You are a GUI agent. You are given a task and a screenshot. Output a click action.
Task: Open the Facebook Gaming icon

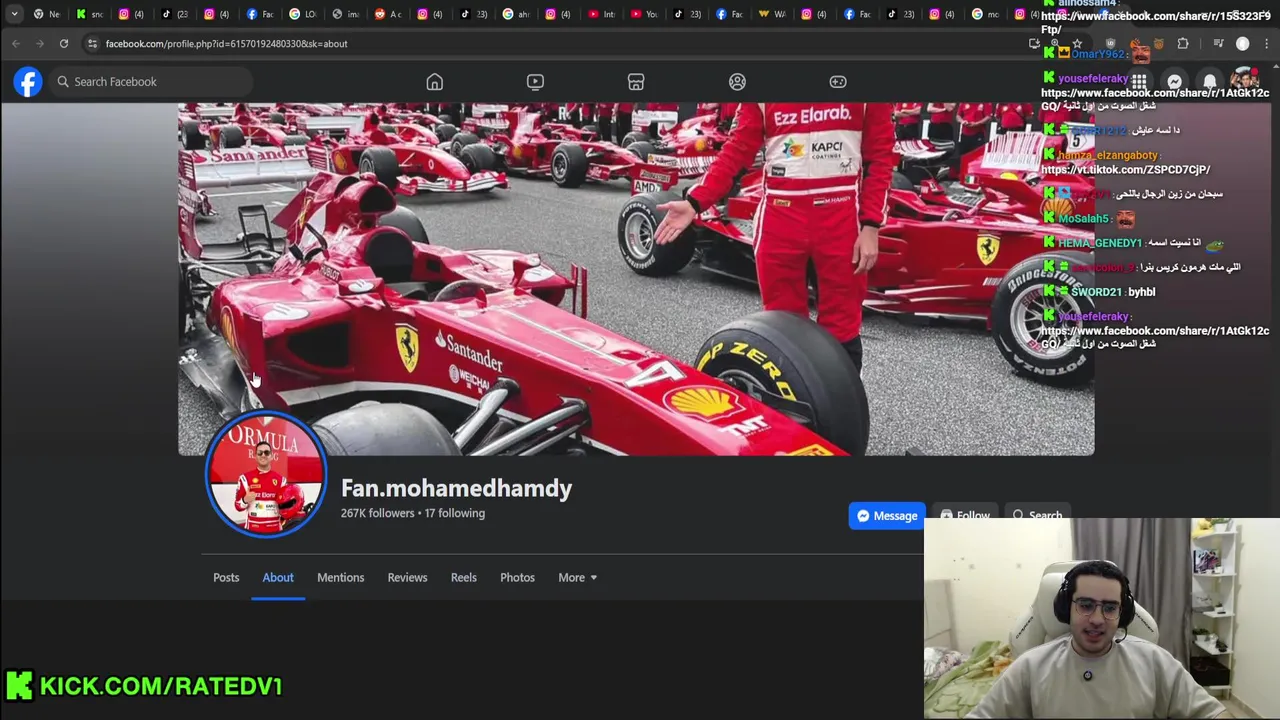tap(838, 82)
